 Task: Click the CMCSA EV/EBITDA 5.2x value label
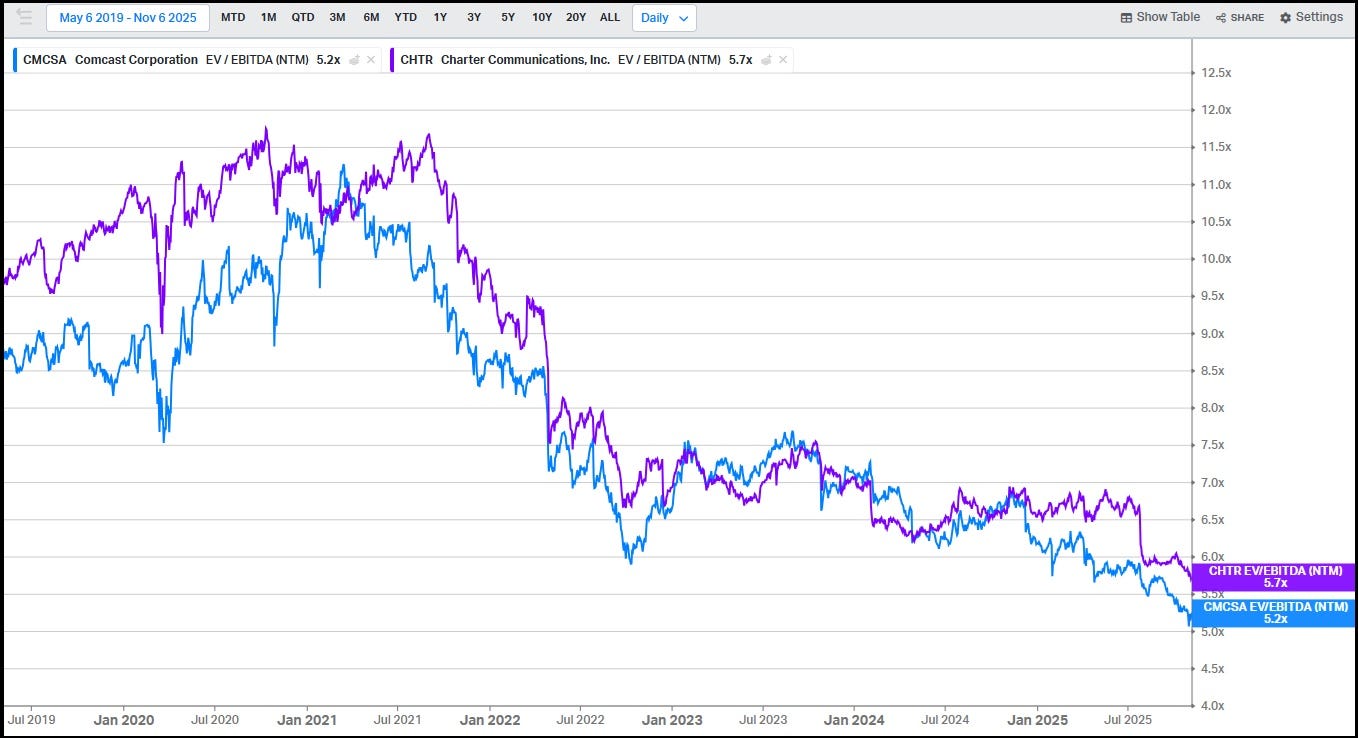click(x=1275, y=613)
